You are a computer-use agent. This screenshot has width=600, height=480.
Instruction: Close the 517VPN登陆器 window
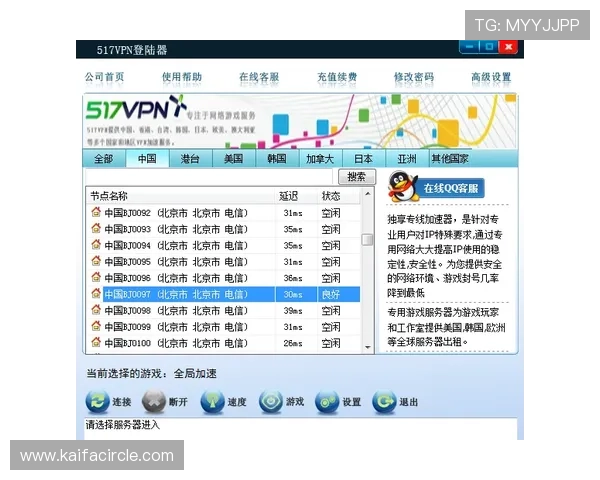pyautogui.click(x=508, y=47)
